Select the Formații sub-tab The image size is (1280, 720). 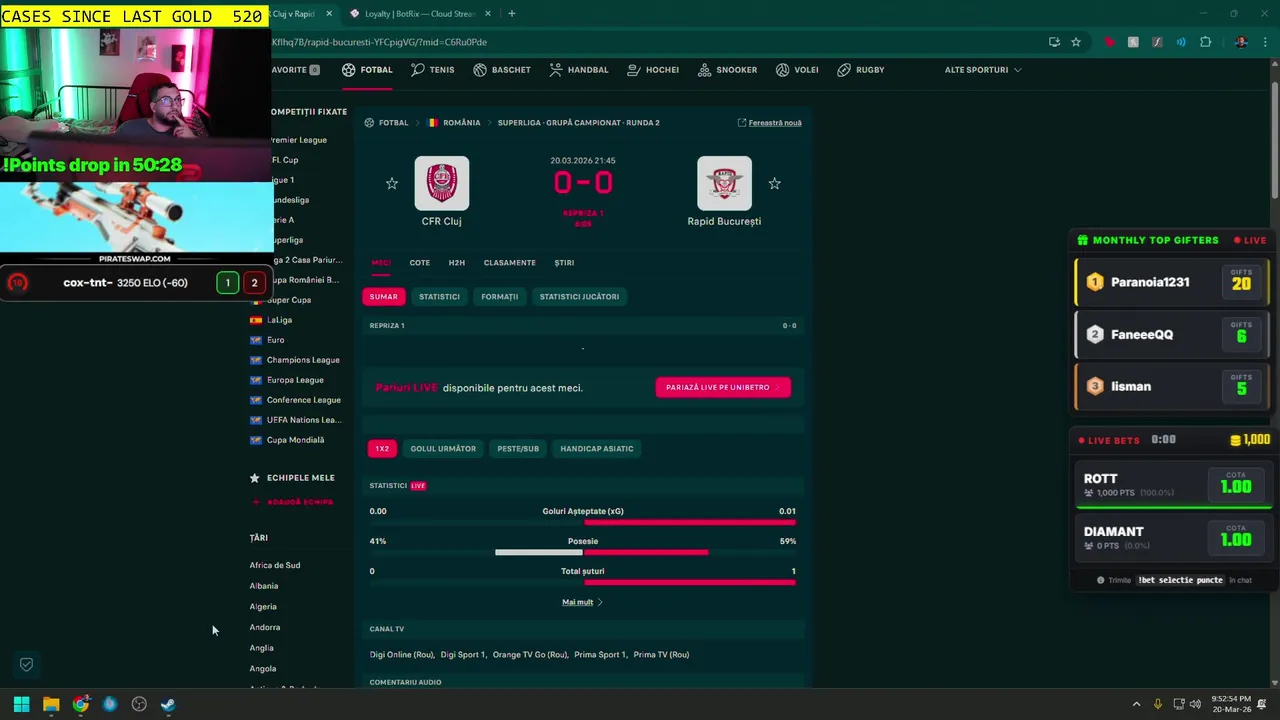pos(499,297)
